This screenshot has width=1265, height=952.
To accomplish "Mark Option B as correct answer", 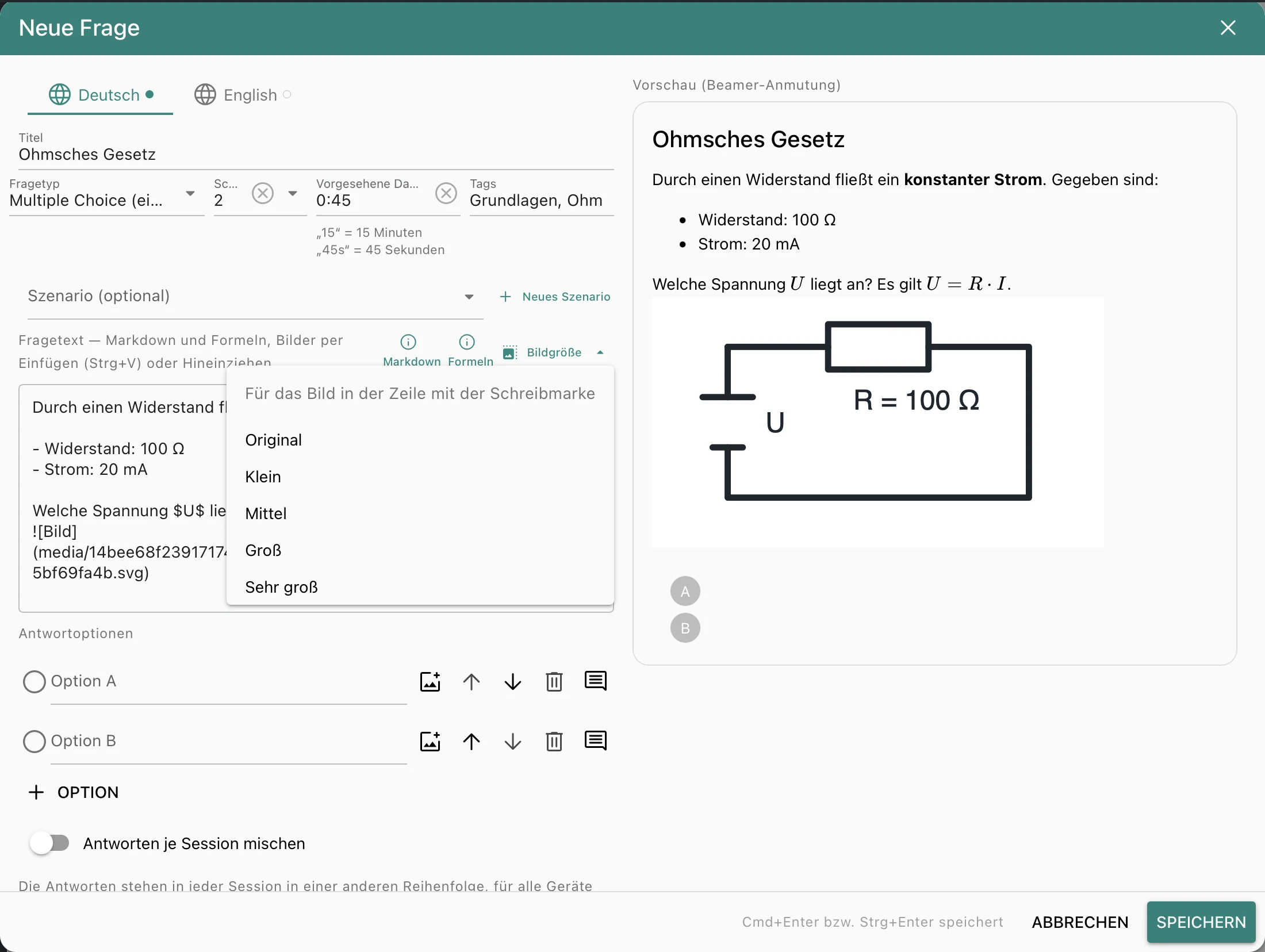I will coord(34,742).
